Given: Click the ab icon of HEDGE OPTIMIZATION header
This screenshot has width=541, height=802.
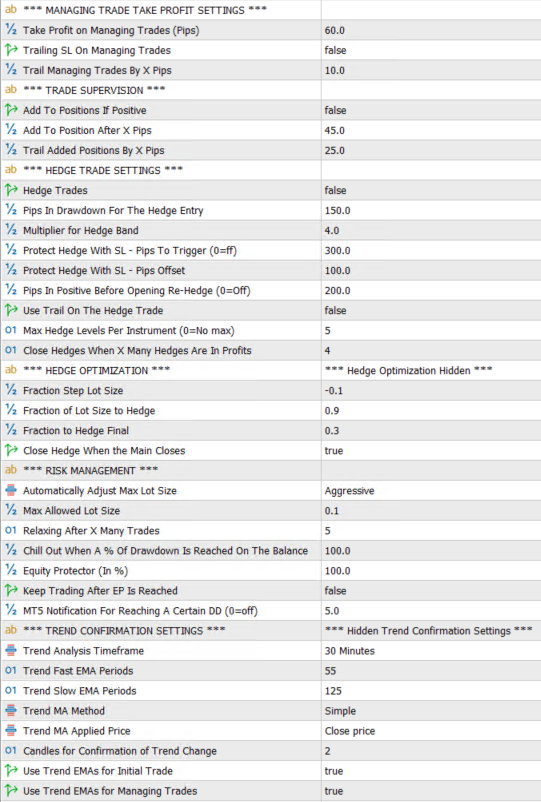Looking at the screenshot, I should pos(11,370).
